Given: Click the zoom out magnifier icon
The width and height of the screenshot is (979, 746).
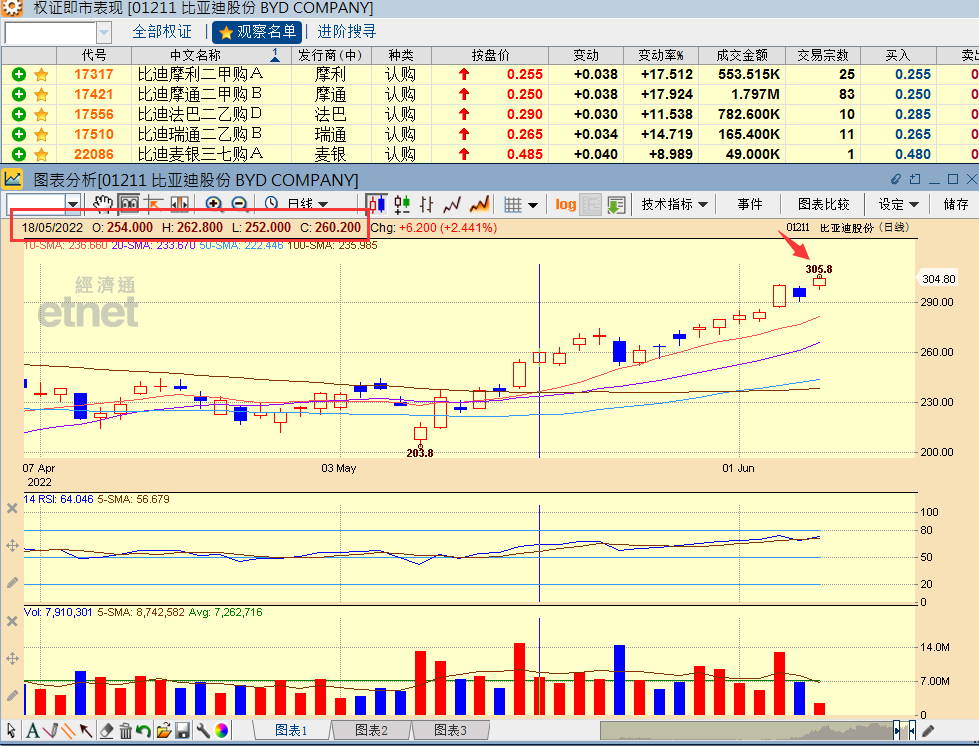Looking at the screenshot, I should (240, 204).
